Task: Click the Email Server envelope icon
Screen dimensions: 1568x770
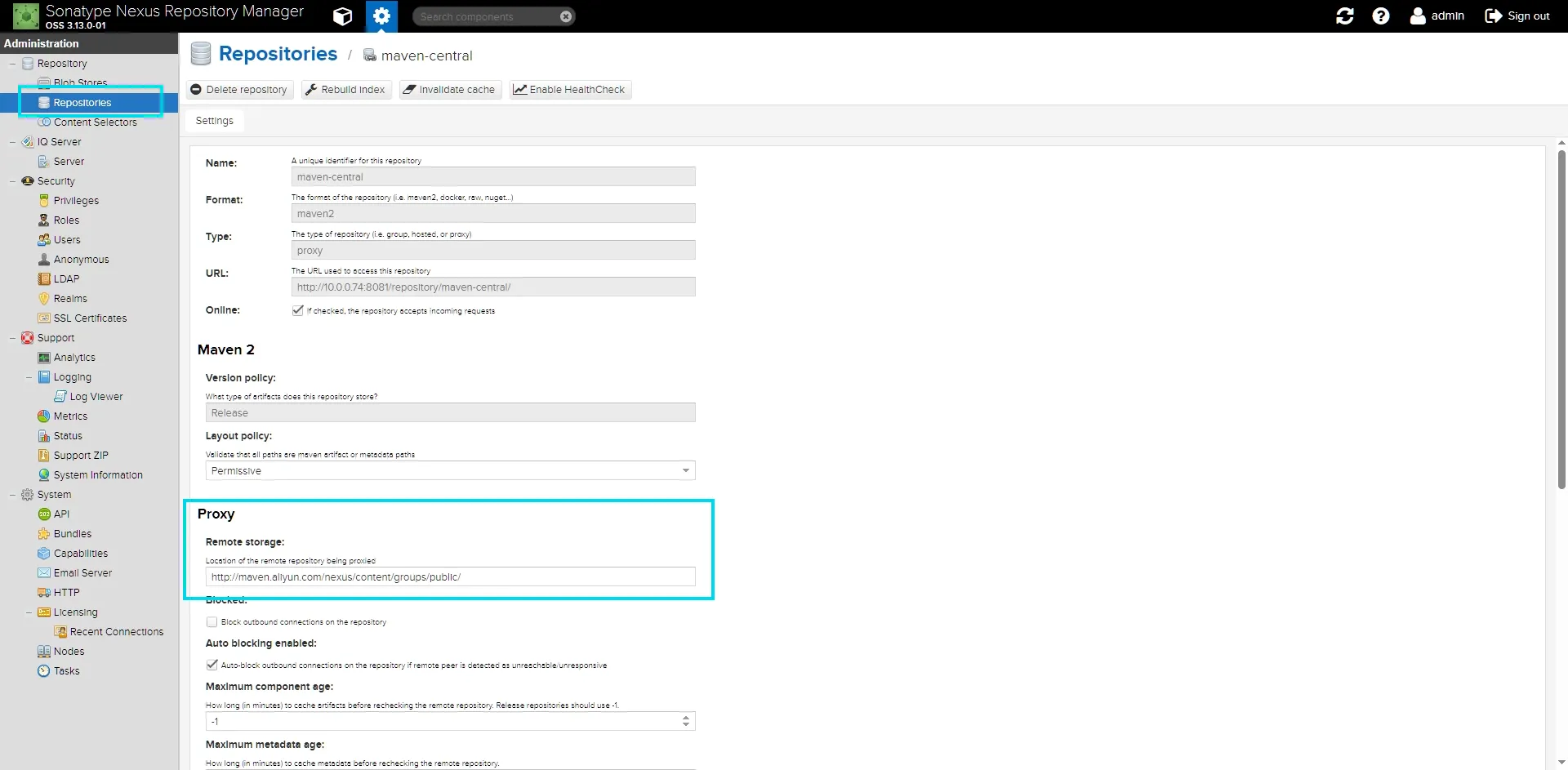Action: pyautogui.click(x=44, y=573)
